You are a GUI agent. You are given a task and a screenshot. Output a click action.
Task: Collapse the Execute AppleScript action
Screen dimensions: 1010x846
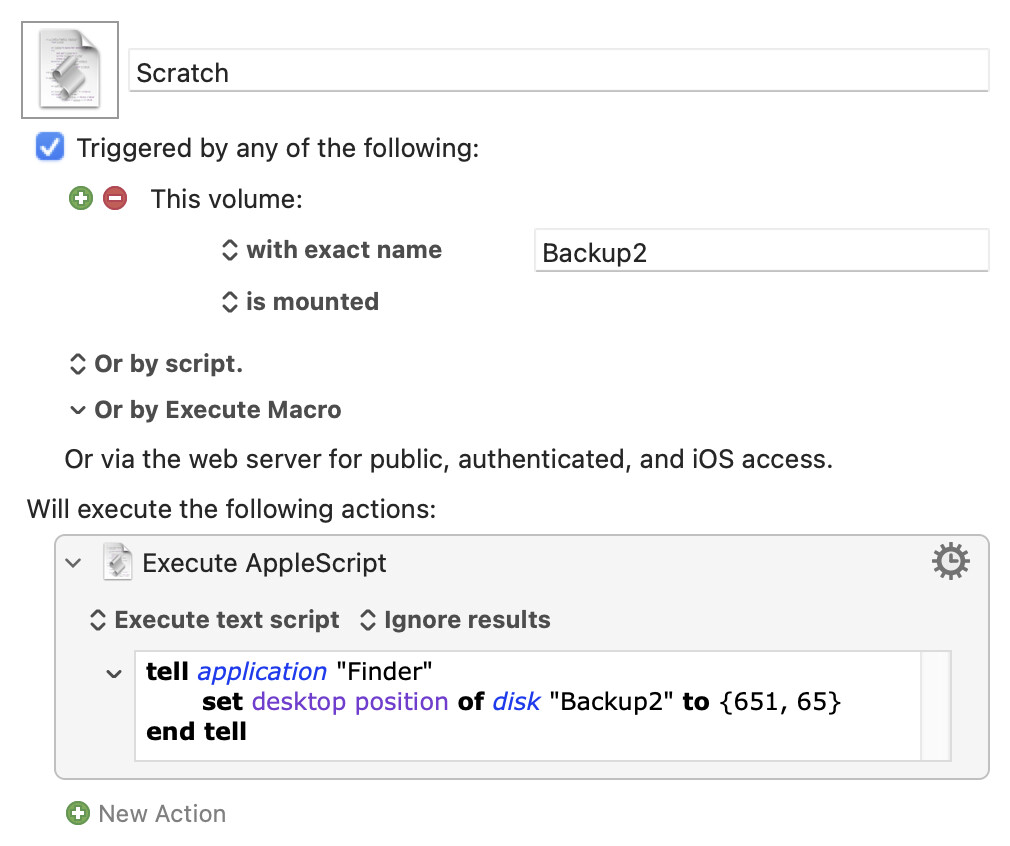coord(73,563)
